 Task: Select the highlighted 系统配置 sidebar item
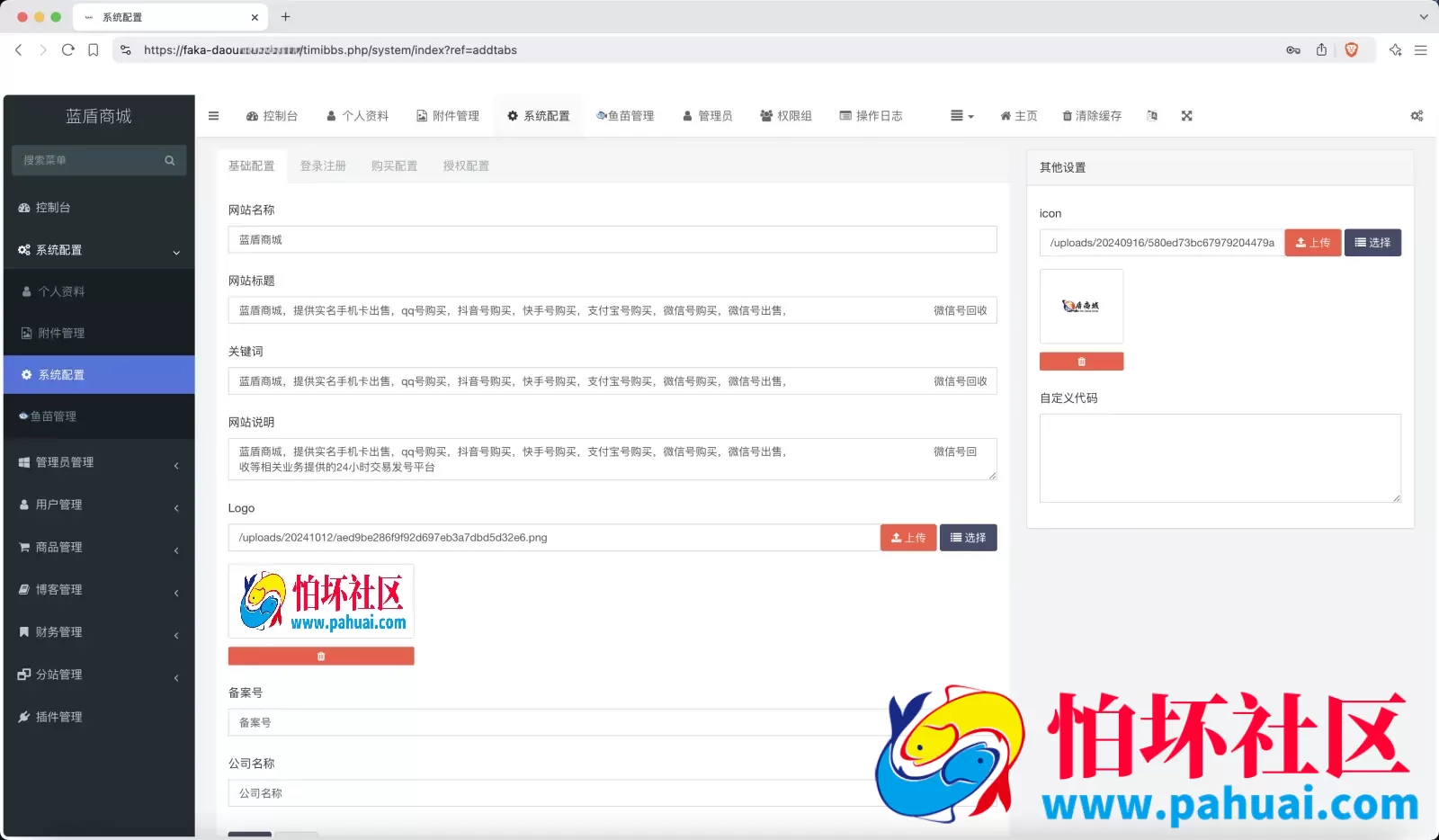coord(99,375)
